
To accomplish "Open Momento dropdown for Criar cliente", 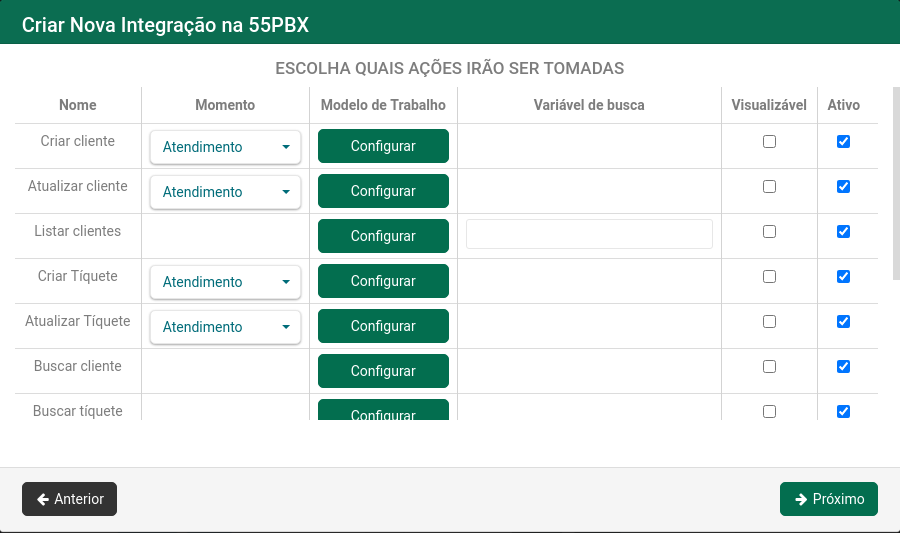I will click(225, 147).
